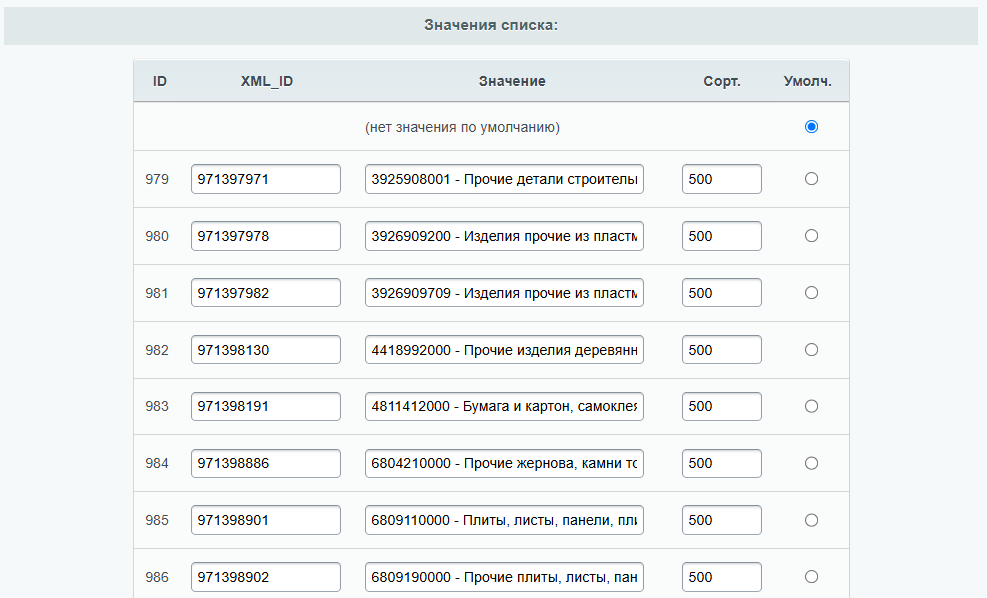The width and height of the screenshot is (987, 598).
Task: Set row 981 as default value
Action: coord(811,293)
